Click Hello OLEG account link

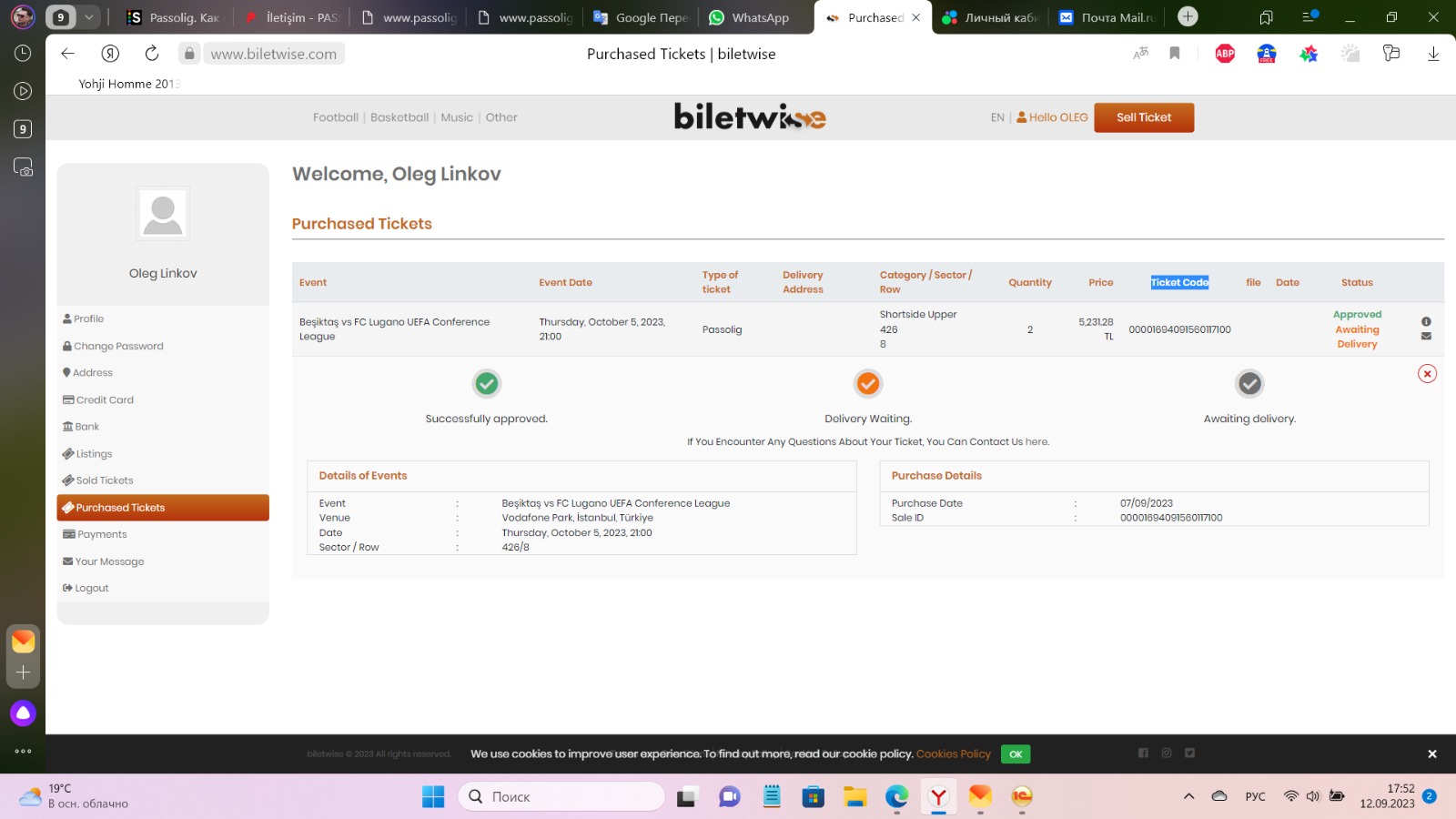click(1052, 117)
